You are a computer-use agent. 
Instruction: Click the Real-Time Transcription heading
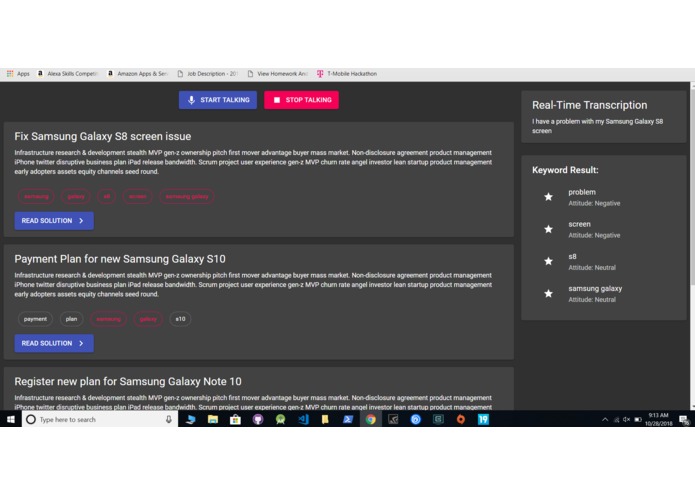pyautogui.click(x=590, y=105)
